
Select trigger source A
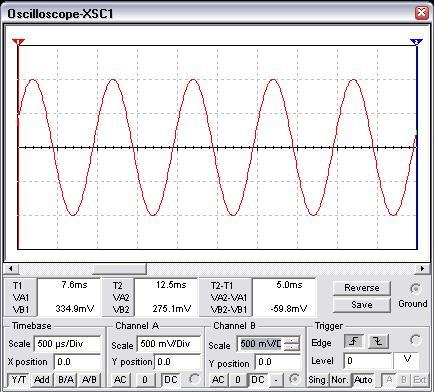point(389,380)
